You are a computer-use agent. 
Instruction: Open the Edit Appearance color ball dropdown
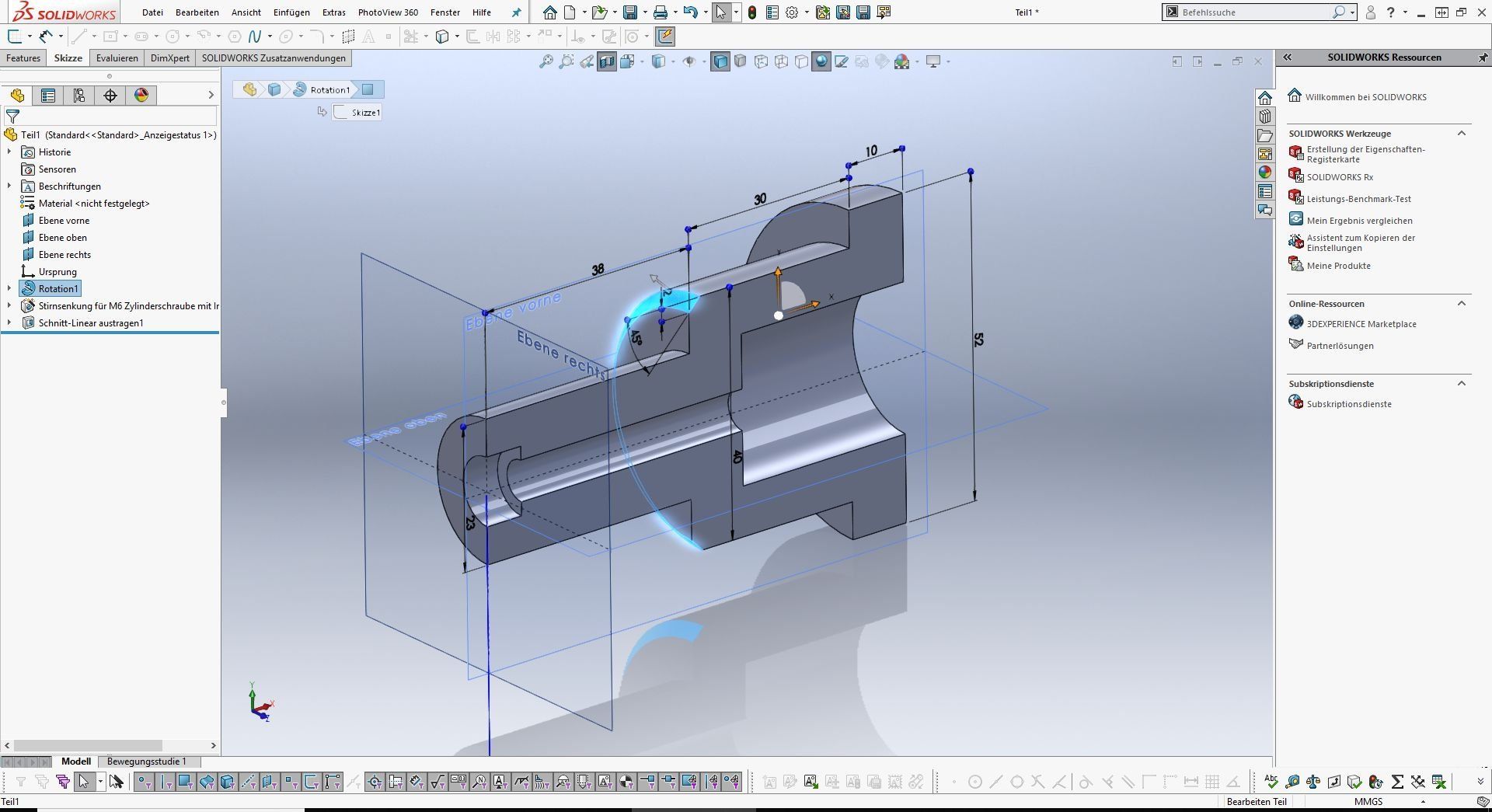tap(917, 62)
